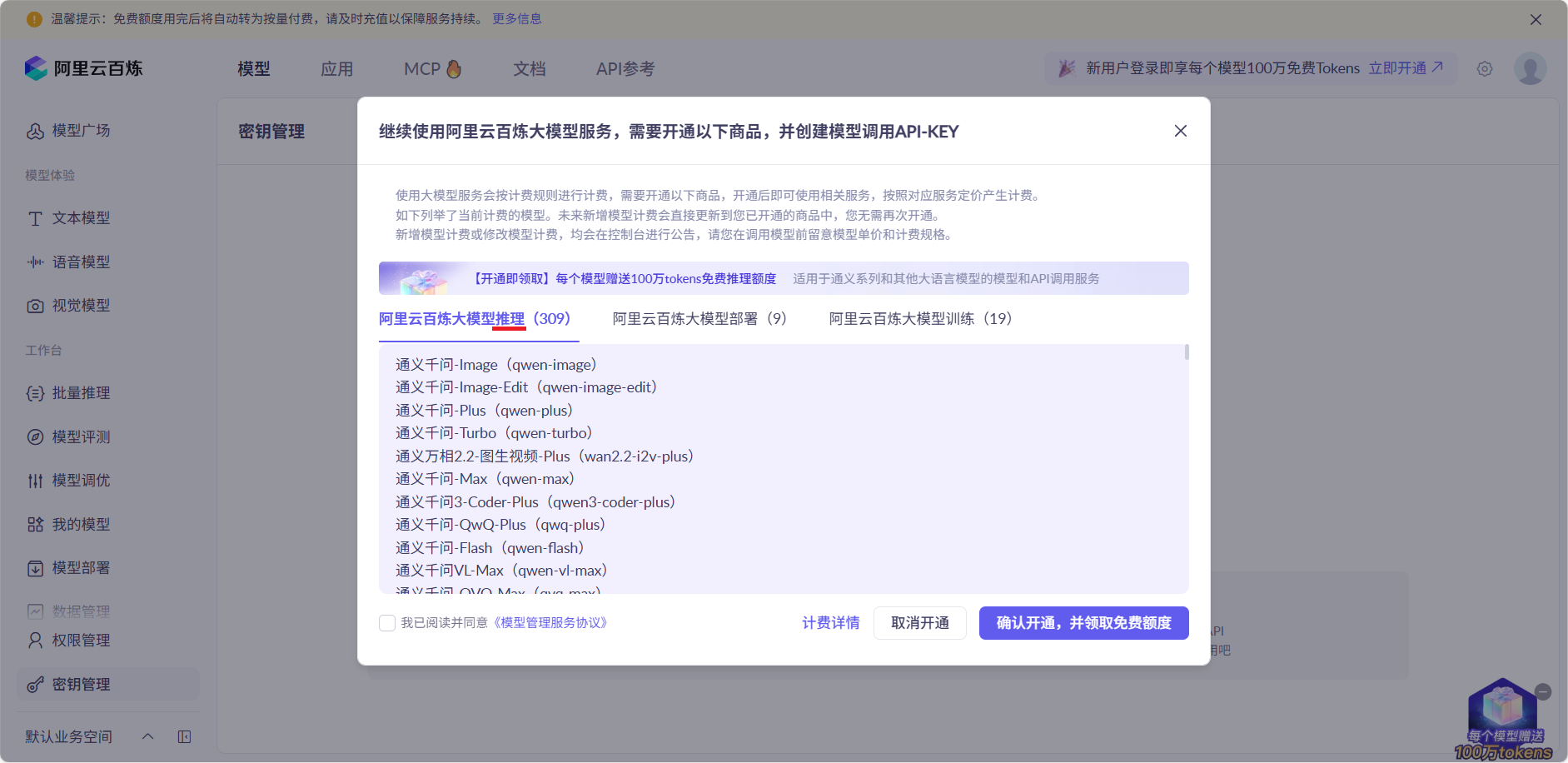The width and height of the screenshot is (1568, 763).
Task: Check the 我已阅读并同意 agreement checkbox
Action: tap(387, 622)
